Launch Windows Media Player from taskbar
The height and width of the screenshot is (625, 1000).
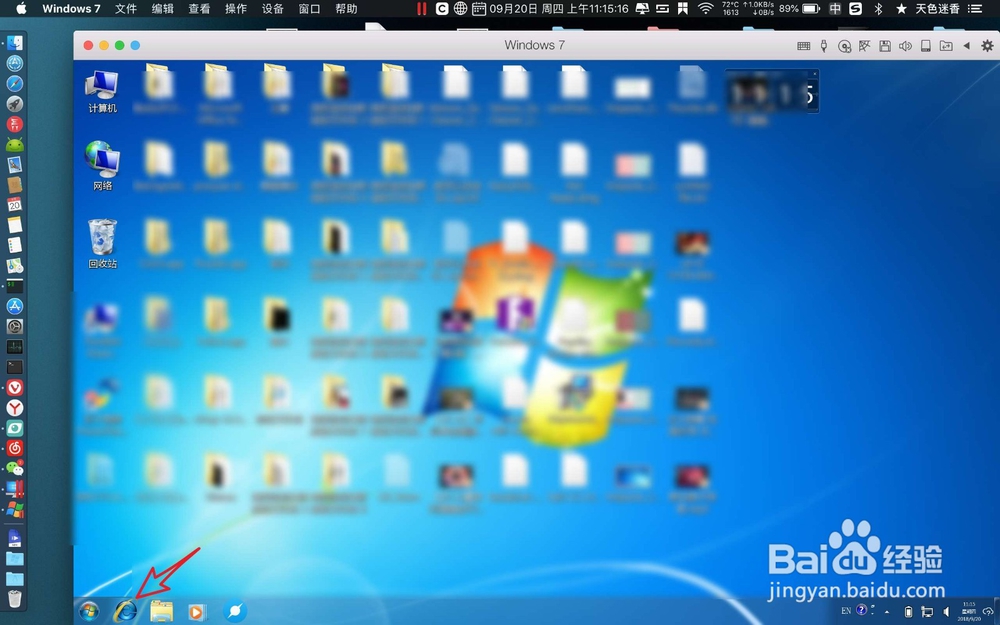(x=198, y=612)
